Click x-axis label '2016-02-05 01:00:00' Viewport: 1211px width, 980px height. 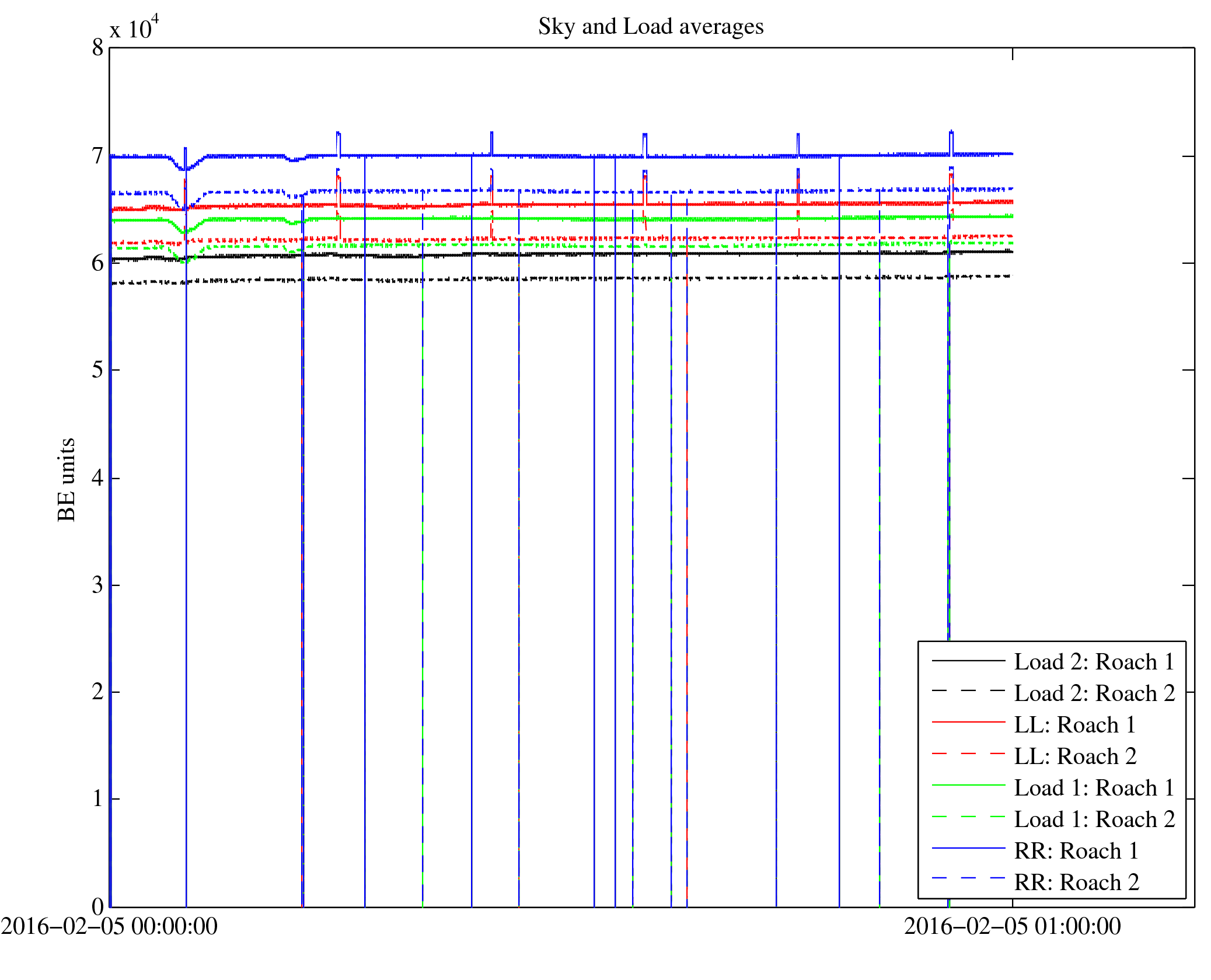click(1012, 927)
